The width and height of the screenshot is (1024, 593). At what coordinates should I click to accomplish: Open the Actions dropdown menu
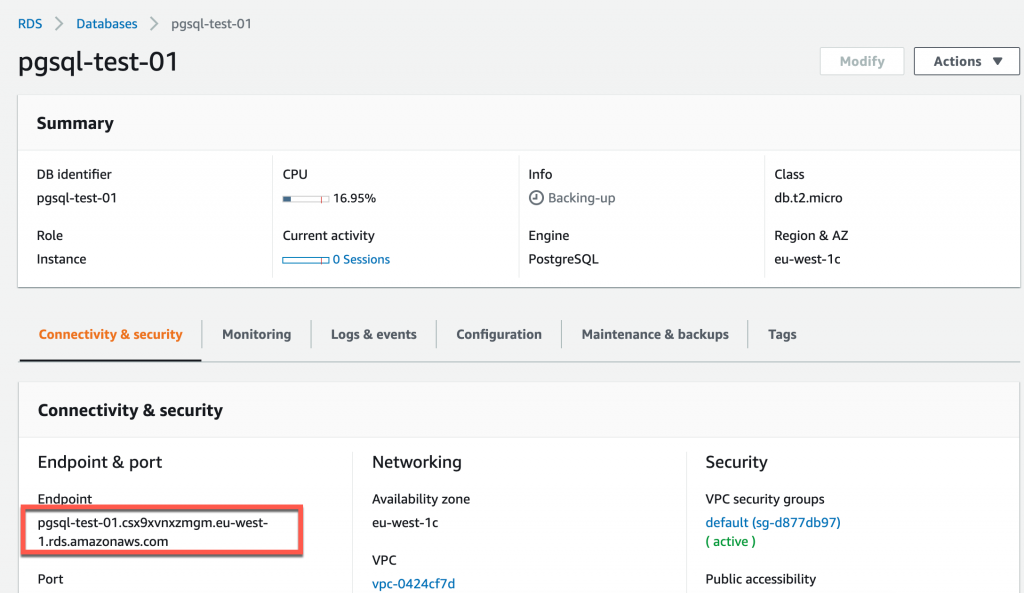(967, 61)
